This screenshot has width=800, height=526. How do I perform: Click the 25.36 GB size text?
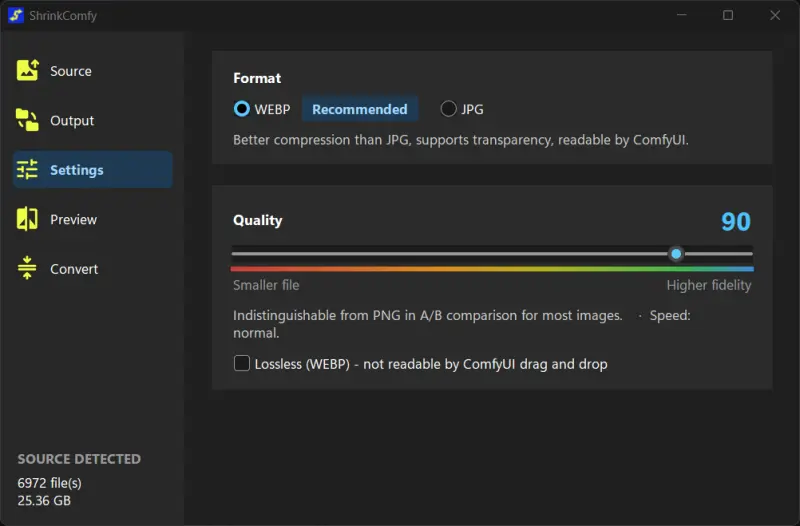pyautogui.click(x=44, y=500)
